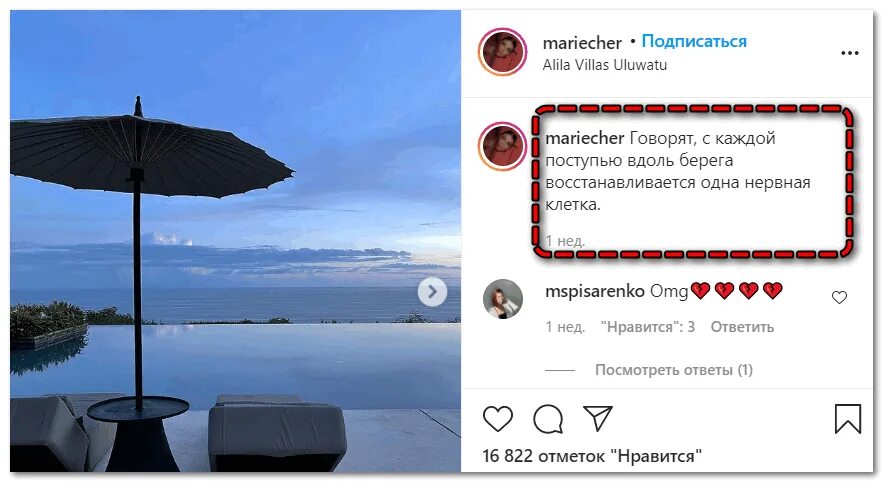
Task: Open comments via the speech bubble icon
Action: [x=548, y=418]
